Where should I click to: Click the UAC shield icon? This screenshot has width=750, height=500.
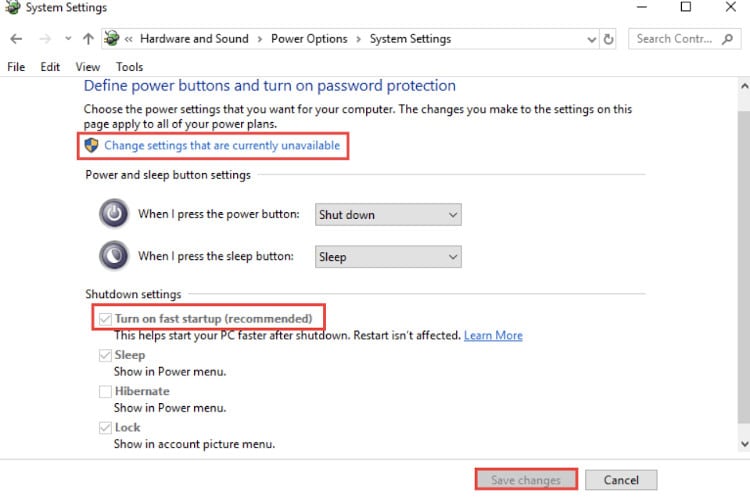pyautogui.click(x=91, y=145)
